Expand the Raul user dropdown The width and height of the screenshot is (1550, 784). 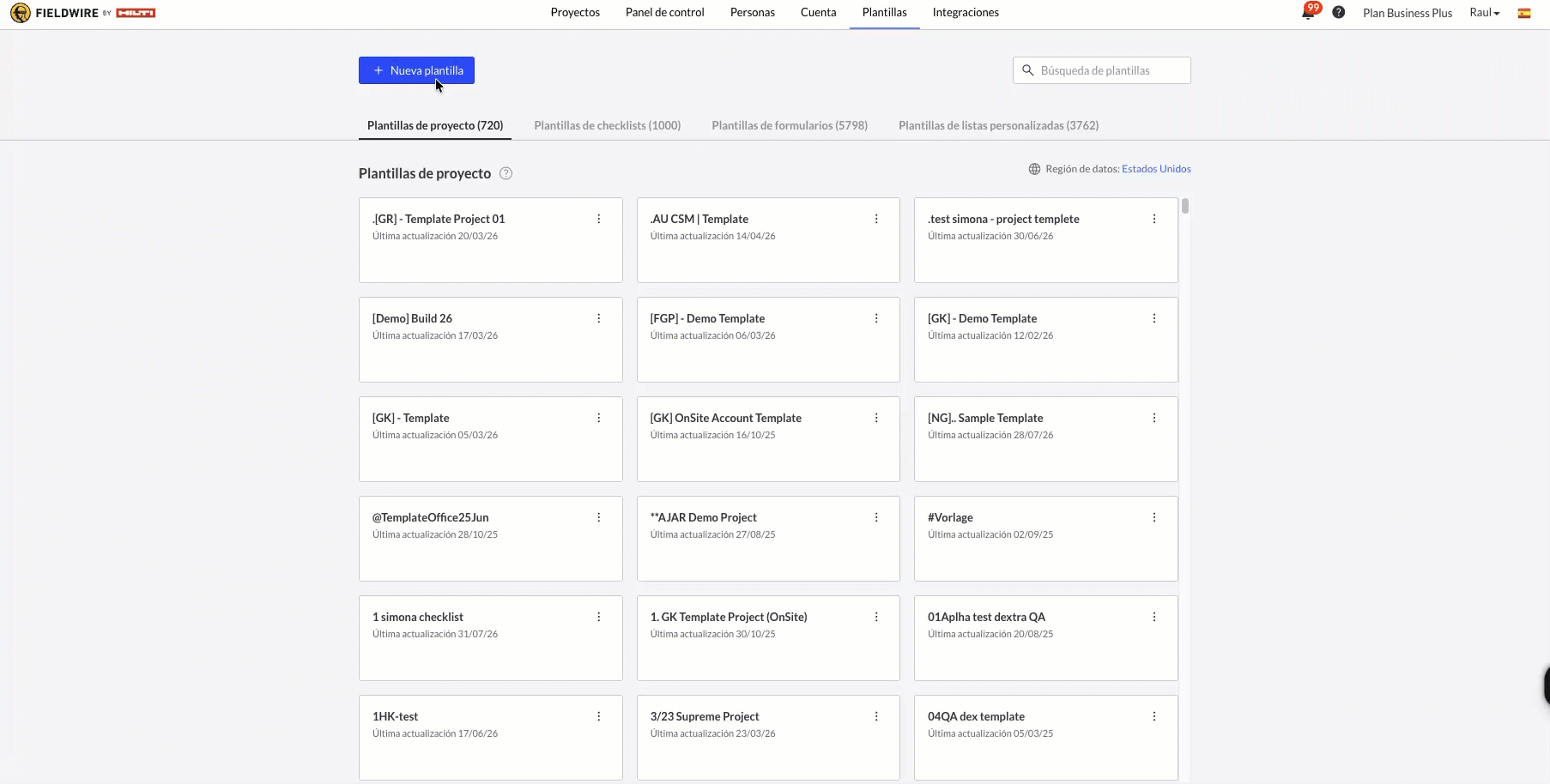[1485, 13]
